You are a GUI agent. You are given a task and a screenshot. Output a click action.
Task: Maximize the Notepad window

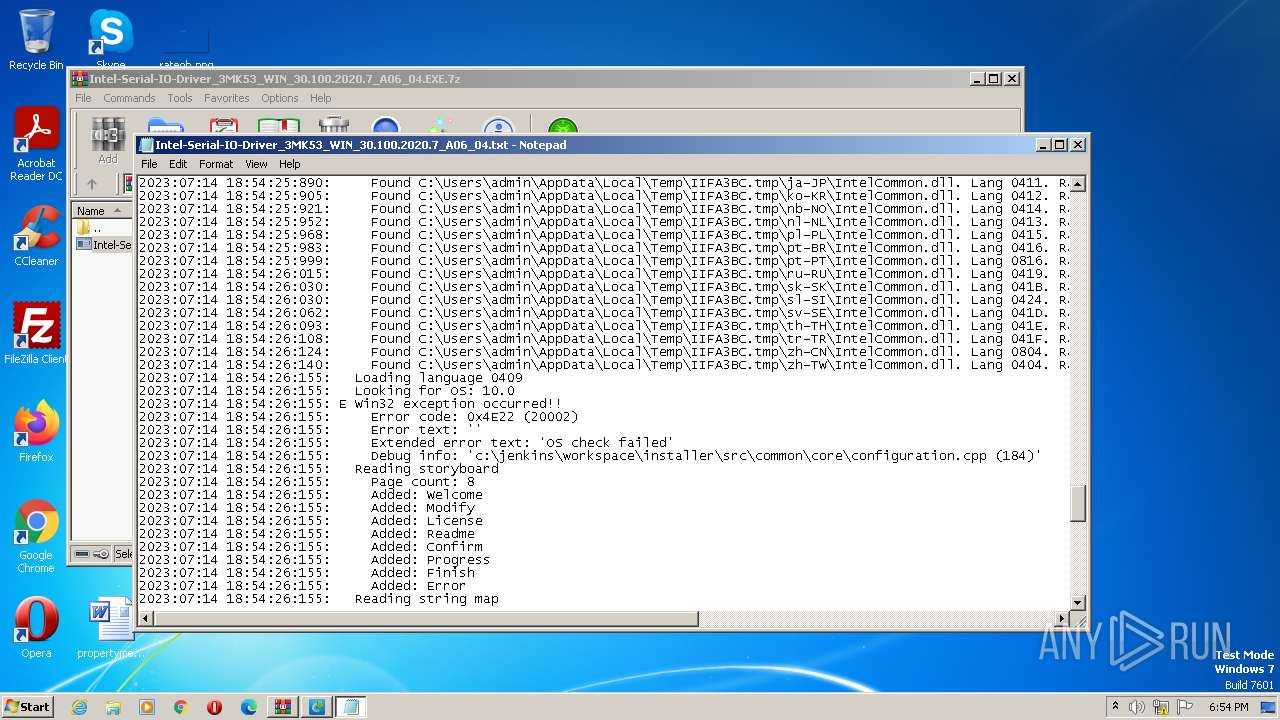click(x=1060, y=145)
